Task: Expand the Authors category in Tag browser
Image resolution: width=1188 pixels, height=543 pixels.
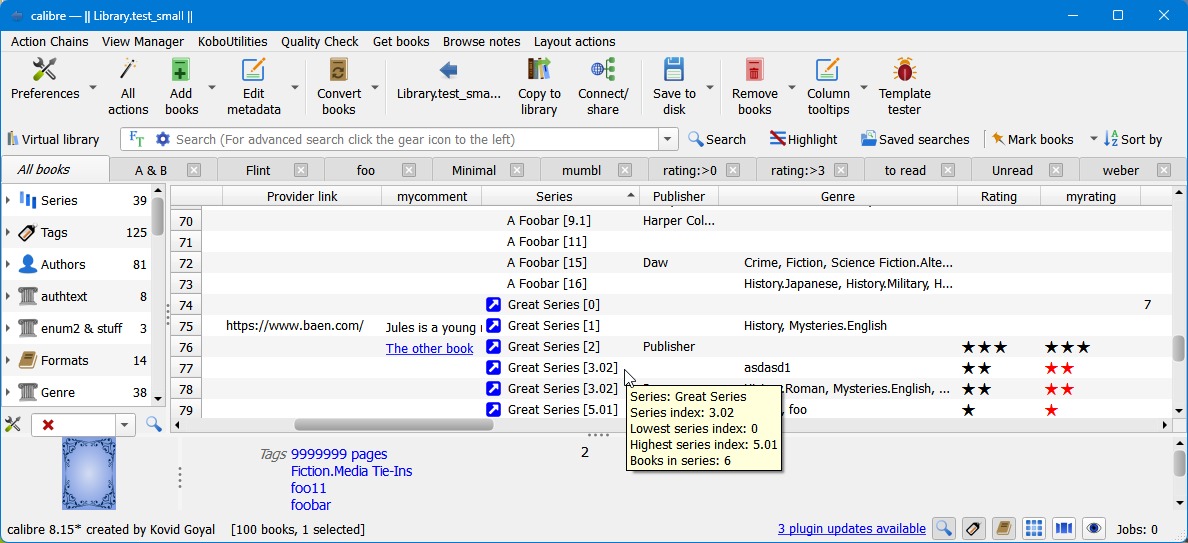Action: pyautogui.click(x=8, y=265)
